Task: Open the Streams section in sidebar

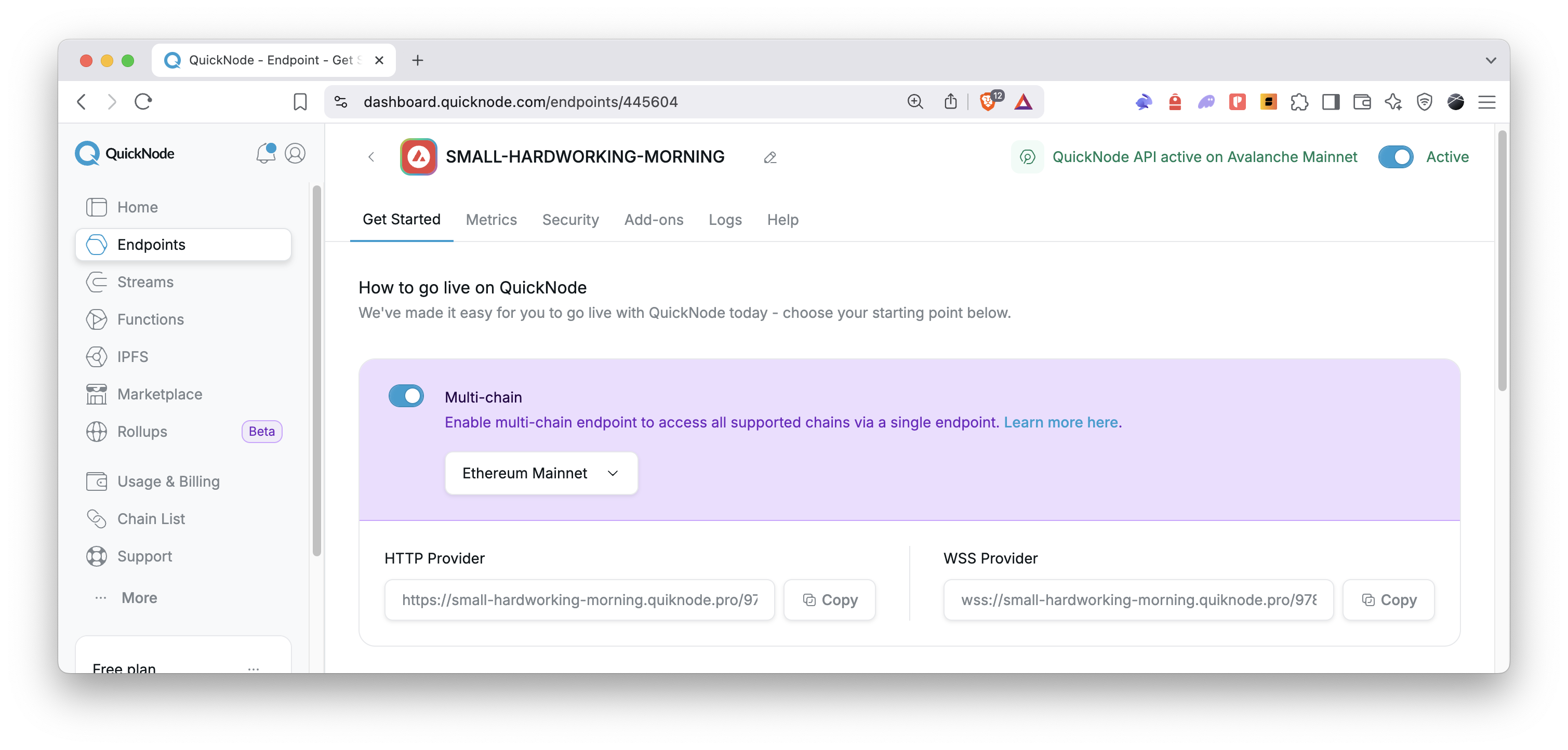Action: coord(145,282)
